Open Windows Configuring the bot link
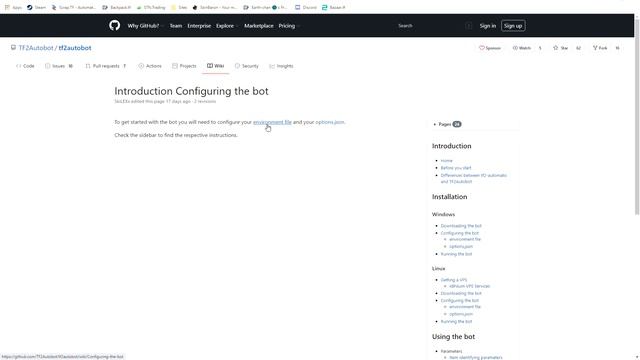This screenshot has width=640, height=360. [x=460, y=233]
